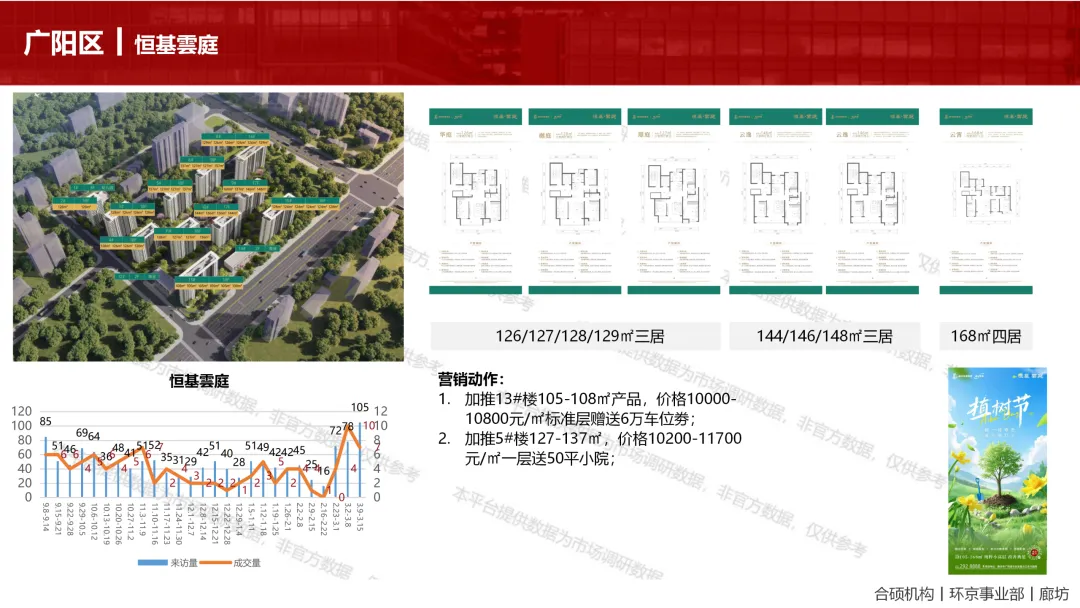
Task: Click the orange 成交量 legend swatch
Action: [215, 563]
